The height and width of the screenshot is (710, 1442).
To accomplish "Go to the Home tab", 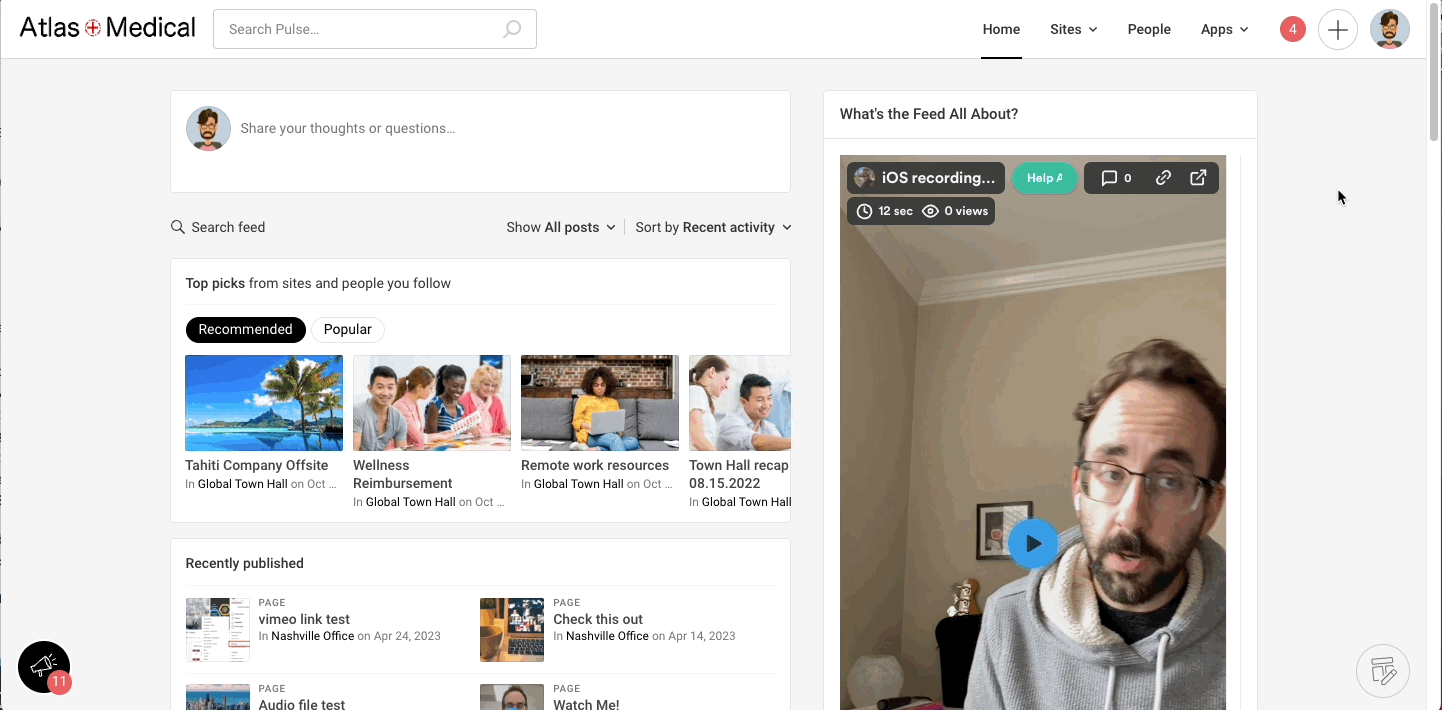I will point(1001,29).
